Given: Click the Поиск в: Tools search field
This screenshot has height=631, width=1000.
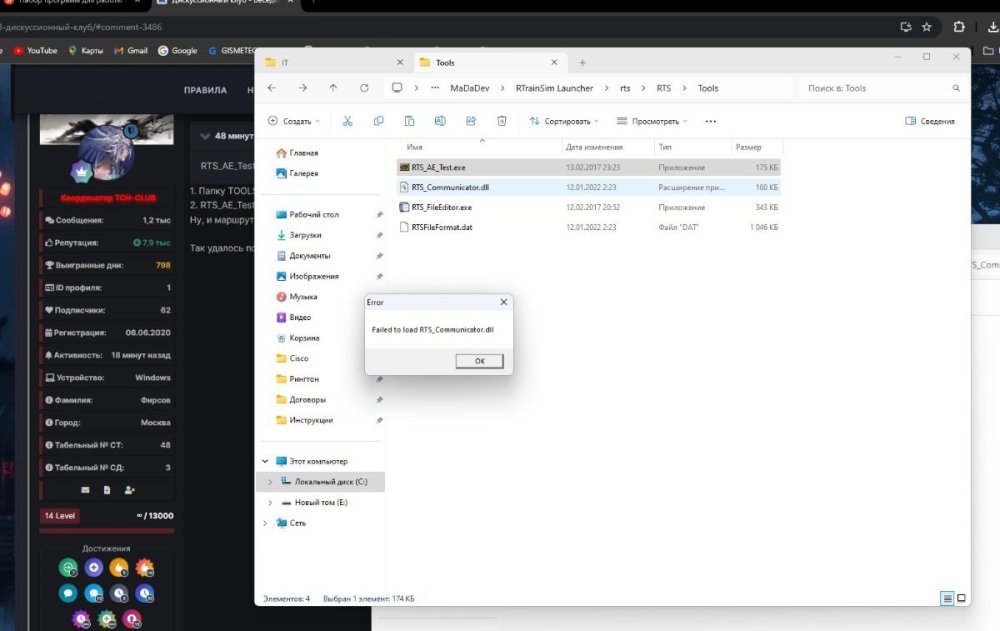Looking at the screenshot, I should (877, 88).
